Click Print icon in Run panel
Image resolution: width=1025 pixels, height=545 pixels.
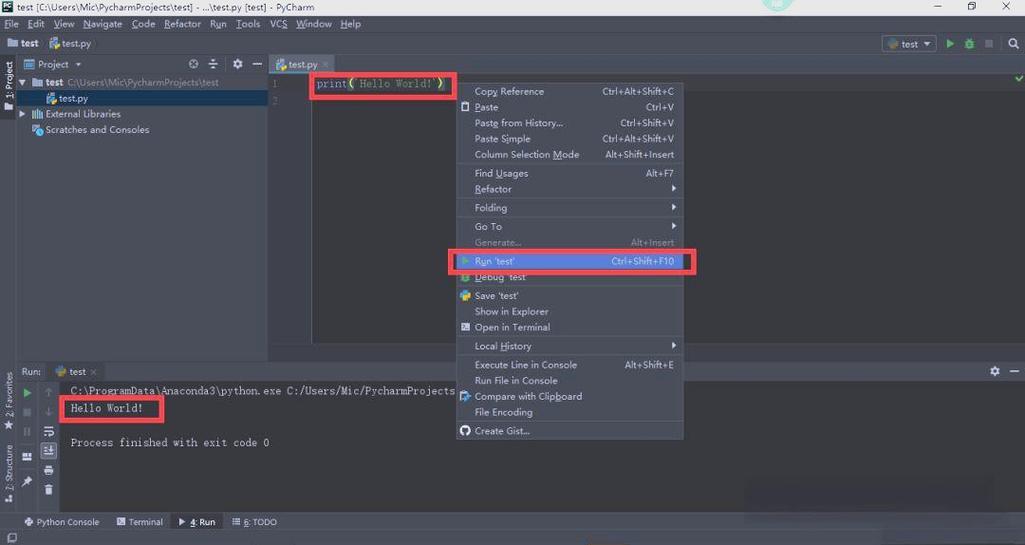pyautogui.click(x=48, y=471)
